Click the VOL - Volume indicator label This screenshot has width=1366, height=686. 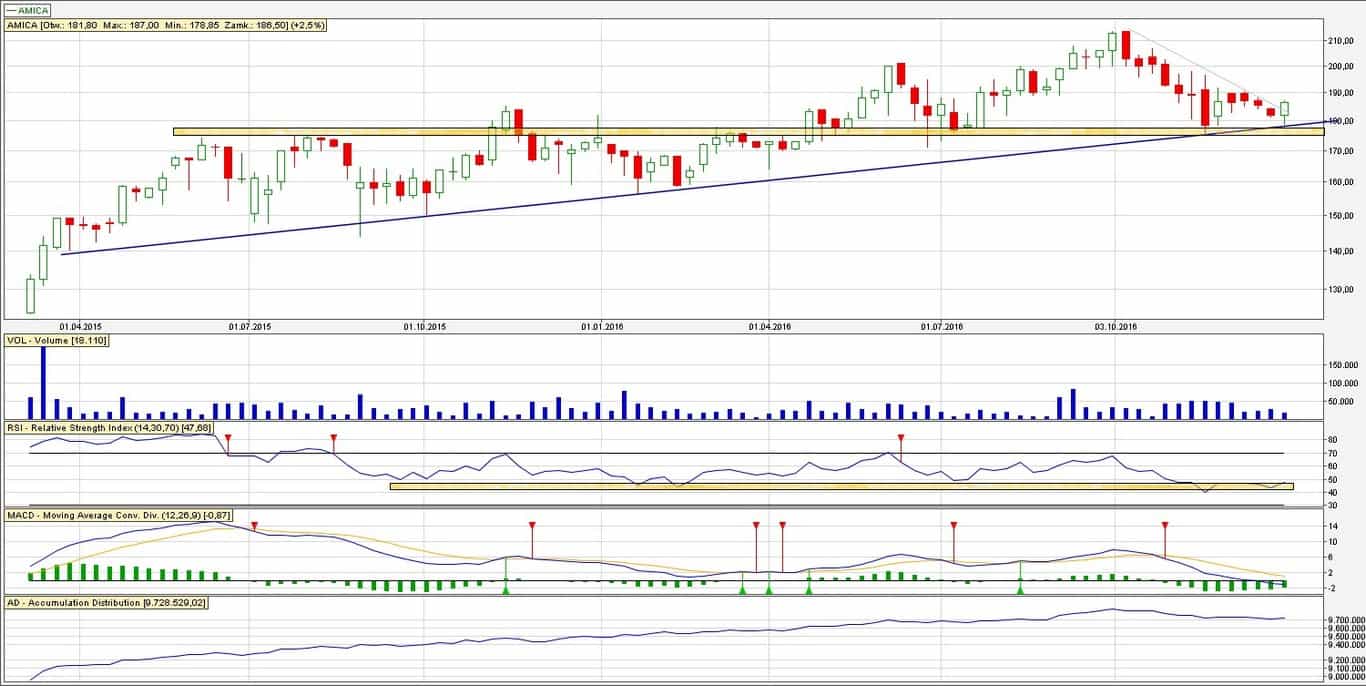pyautogui.click(x=56, y=341)
